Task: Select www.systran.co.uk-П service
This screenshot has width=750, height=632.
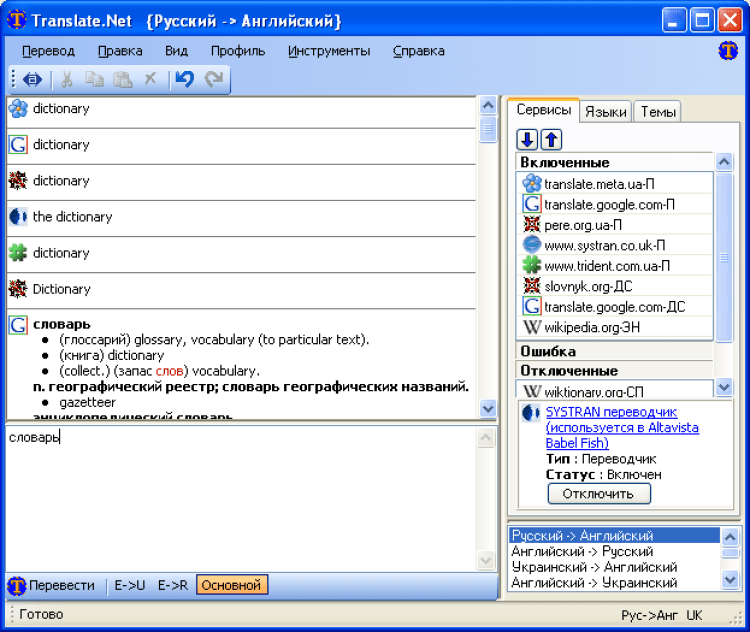Action: tap(615, 245)
